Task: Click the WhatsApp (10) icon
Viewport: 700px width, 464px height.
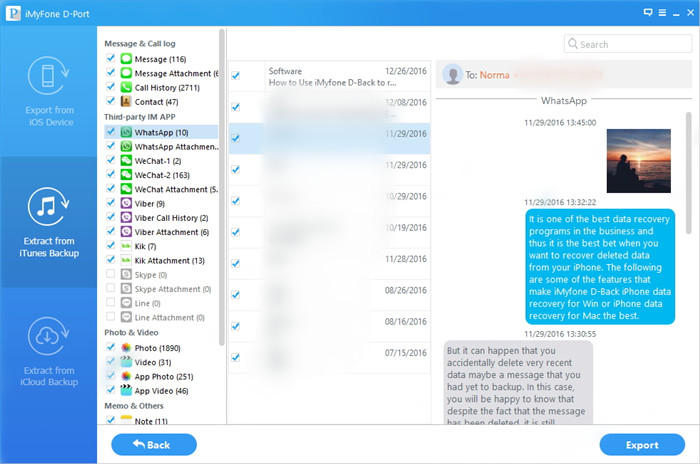Action: click(x=126, y=132)
